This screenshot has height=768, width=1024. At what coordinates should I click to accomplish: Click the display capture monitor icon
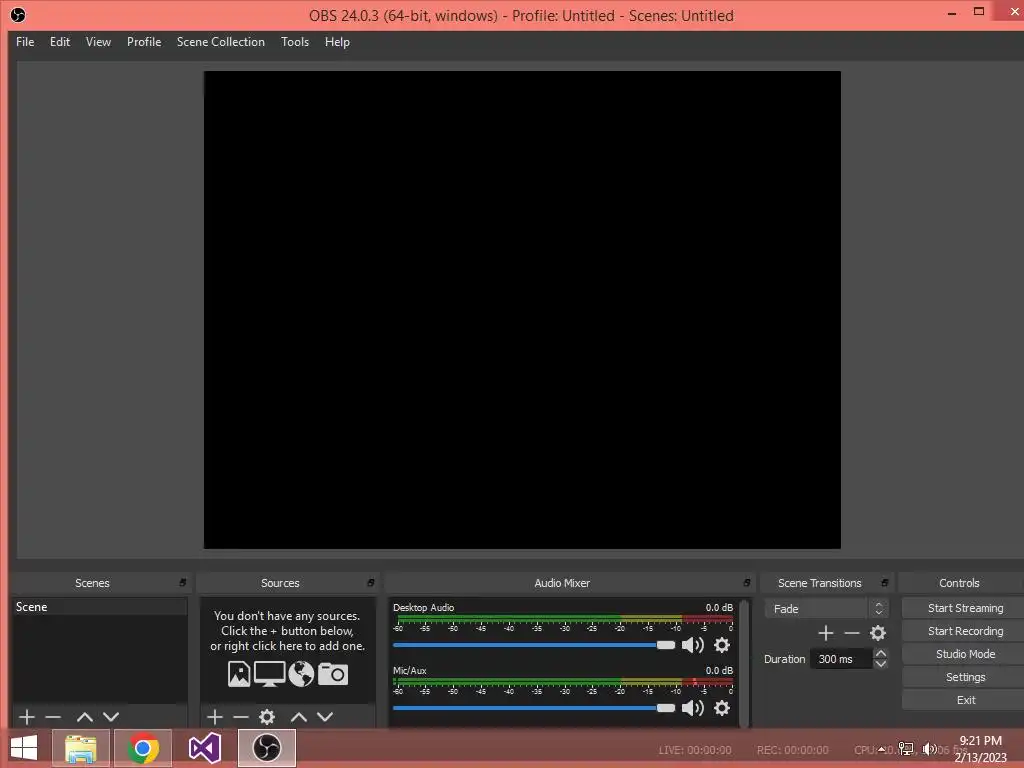[269, 674]
